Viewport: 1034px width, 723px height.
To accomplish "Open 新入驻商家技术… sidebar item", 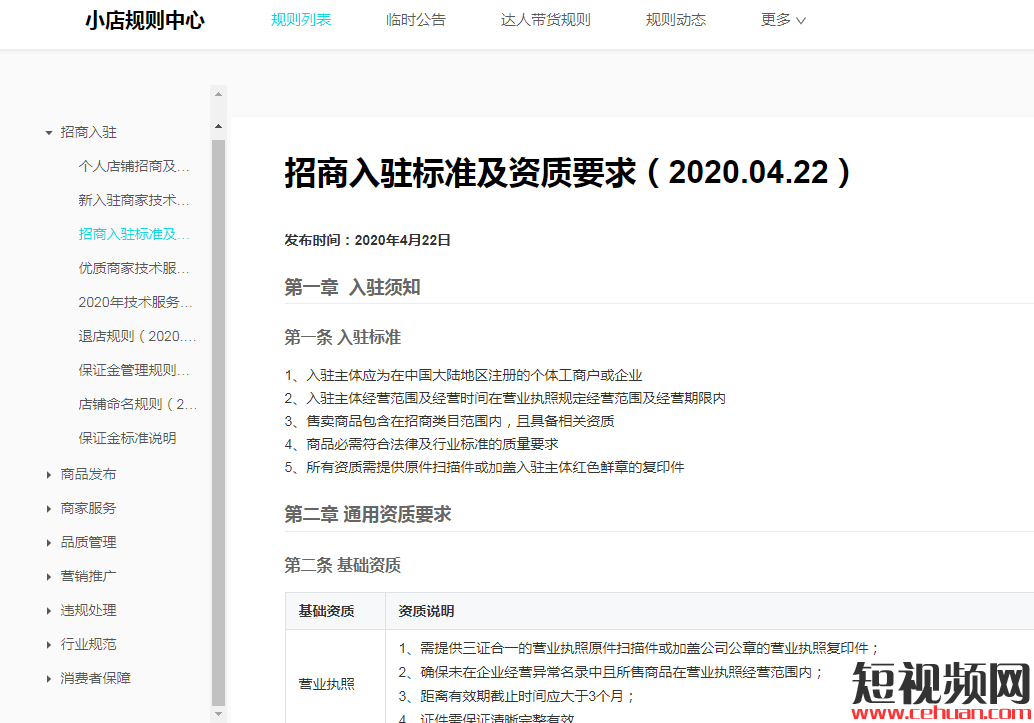I will coord(134,200).
